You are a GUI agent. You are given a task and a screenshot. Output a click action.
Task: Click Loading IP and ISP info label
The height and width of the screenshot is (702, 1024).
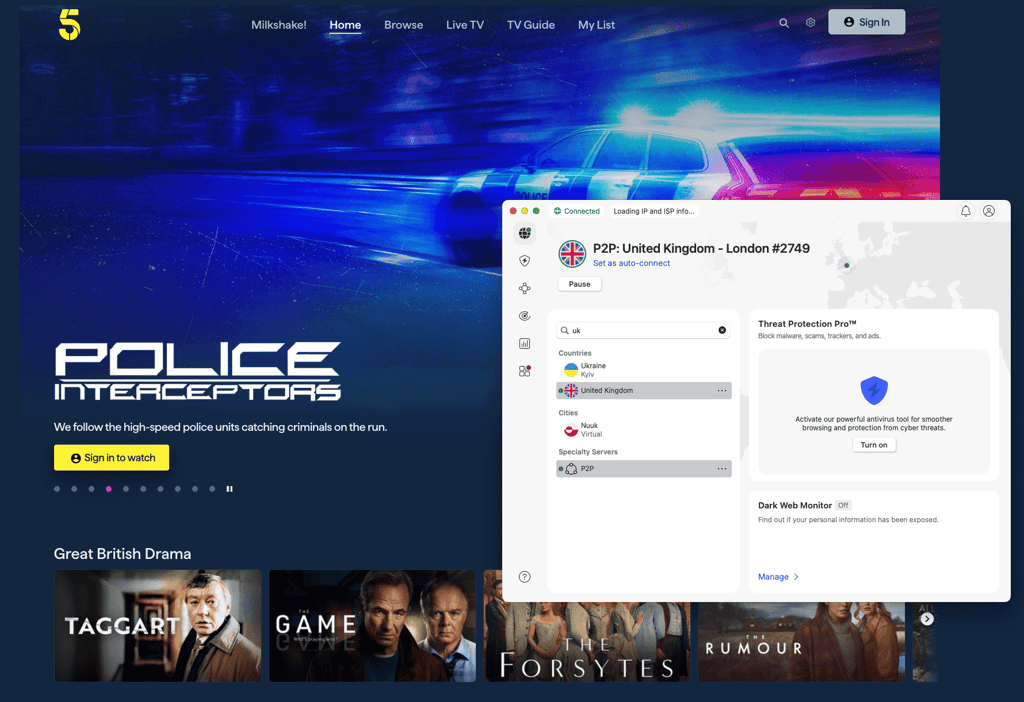pos(654,211)
